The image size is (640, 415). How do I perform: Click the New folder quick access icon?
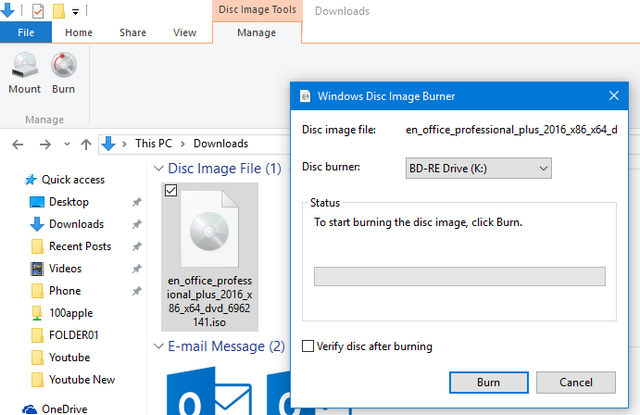point(59,11)
